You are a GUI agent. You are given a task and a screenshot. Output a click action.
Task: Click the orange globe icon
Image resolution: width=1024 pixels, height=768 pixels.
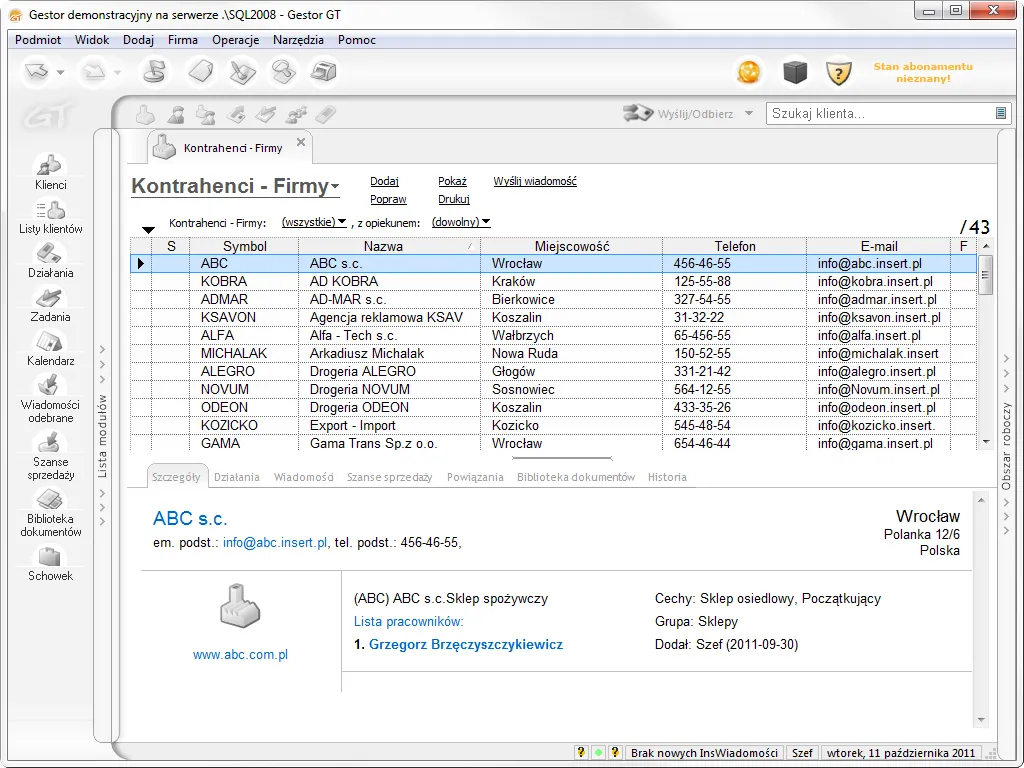pyautogui.click(x=749, y=72)
